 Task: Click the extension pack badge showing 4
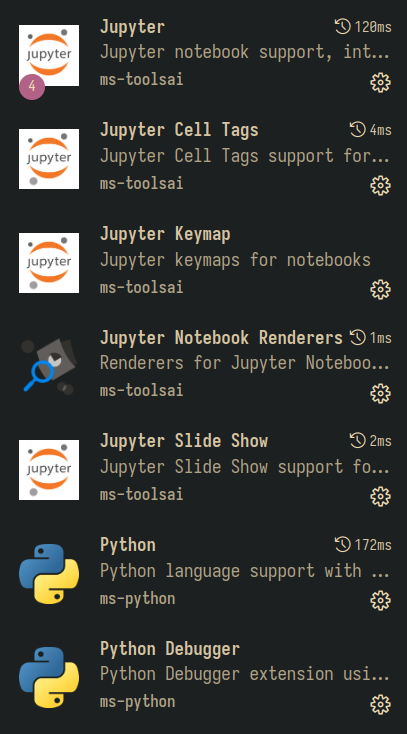click(32, 87)
